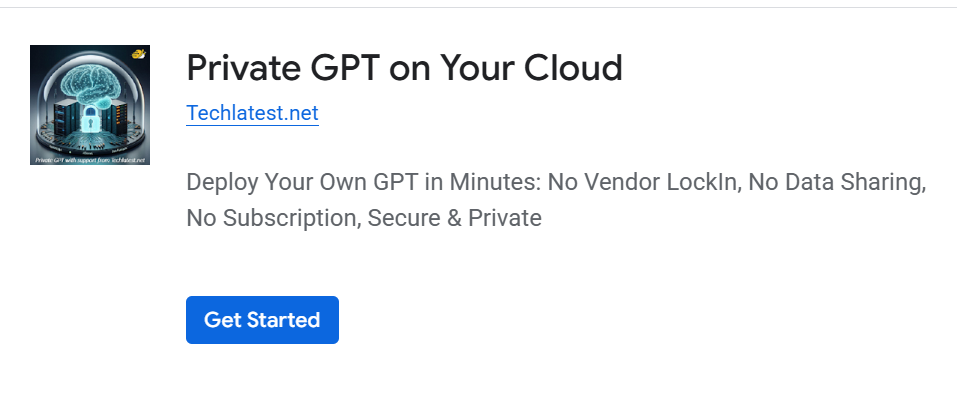Viewport: 957px width, 408px height.
Task: Open the Techlatest.net publisher link
Action: 252,113
